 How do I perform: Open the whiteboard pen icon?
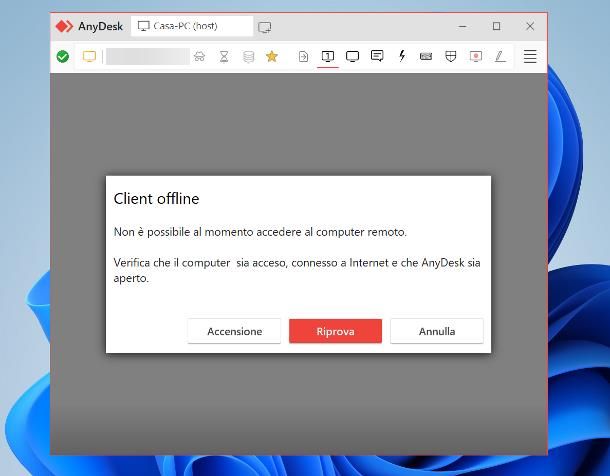[x=500, y=56]
